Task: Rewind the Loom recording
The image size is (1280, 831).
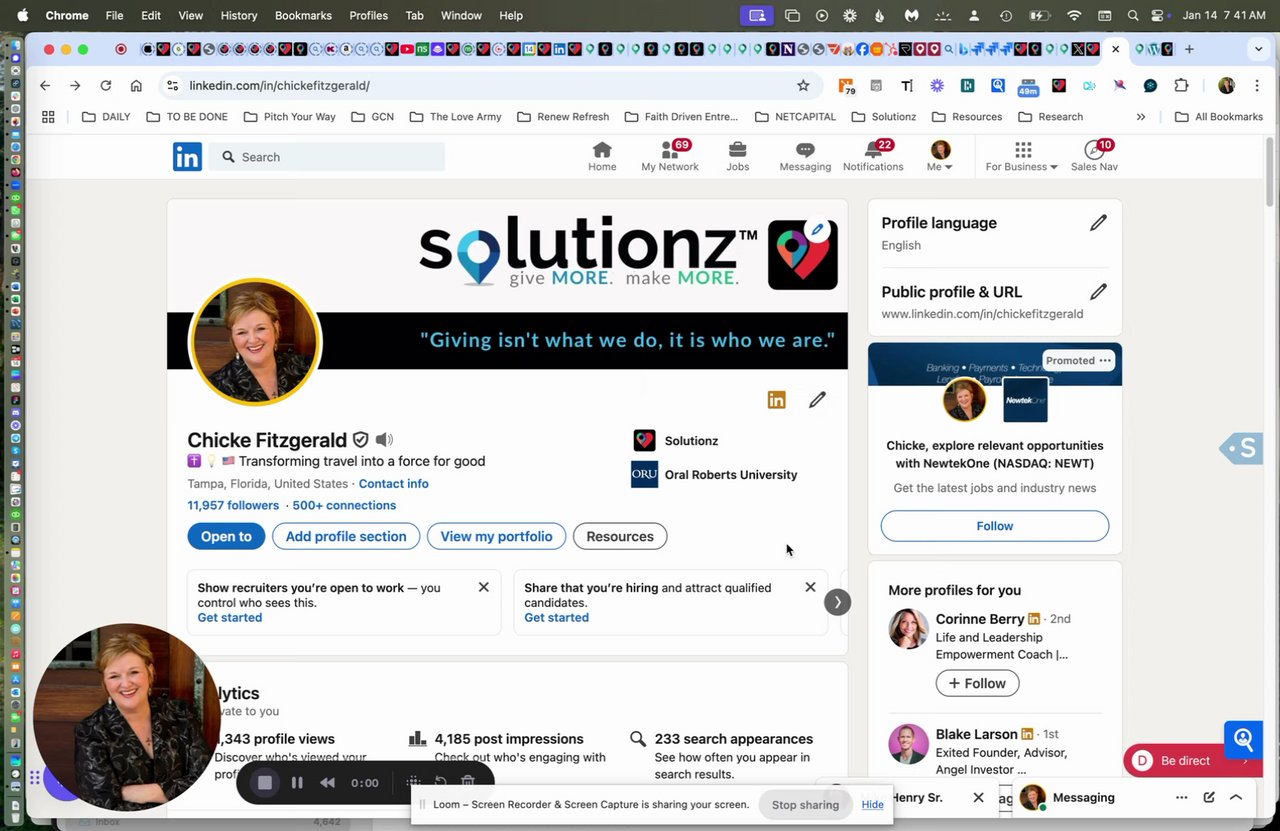Action: click(x=327, y=782)
